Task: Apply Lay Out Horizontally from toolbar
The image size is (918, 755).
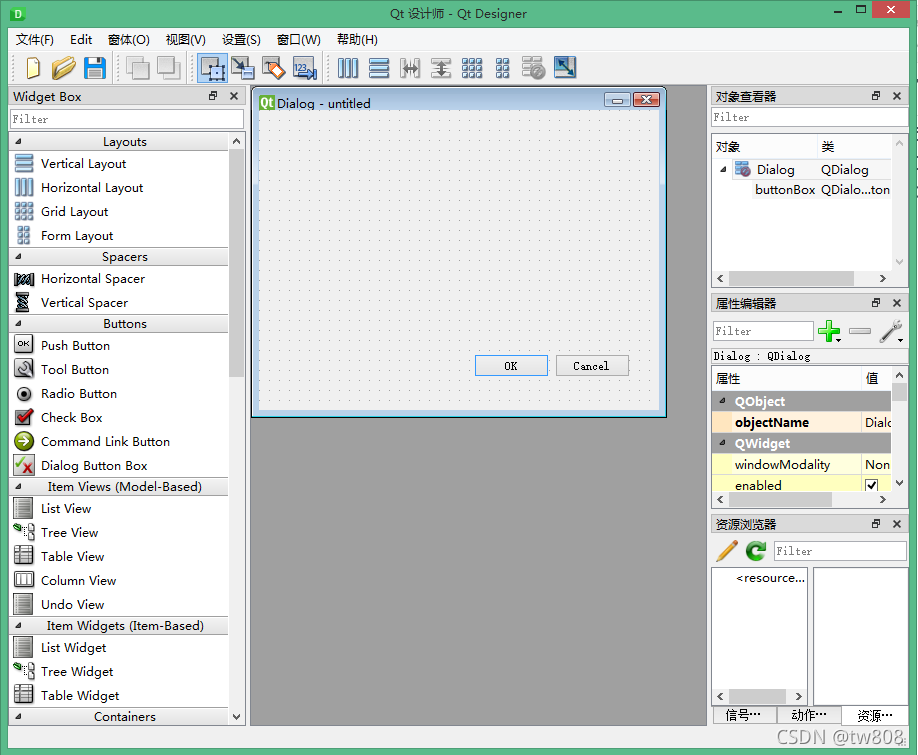Action: (348, 68)
